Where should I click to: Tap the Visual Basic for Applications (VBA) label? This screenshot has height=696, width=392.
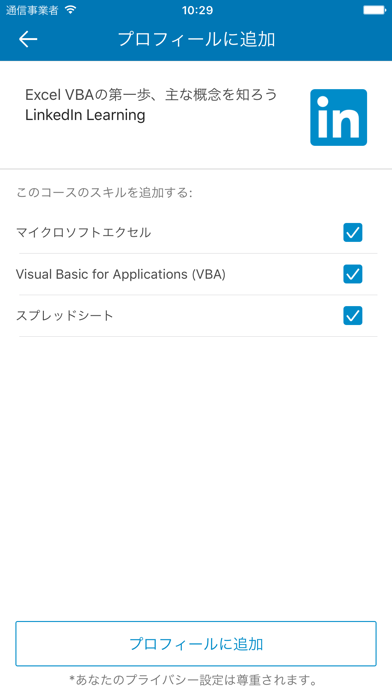point(121,274)
